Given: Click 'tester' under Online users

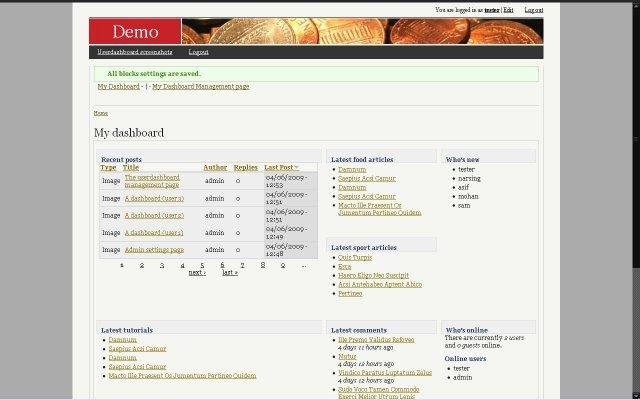Looking at the screenshot, I should (462, 368).
